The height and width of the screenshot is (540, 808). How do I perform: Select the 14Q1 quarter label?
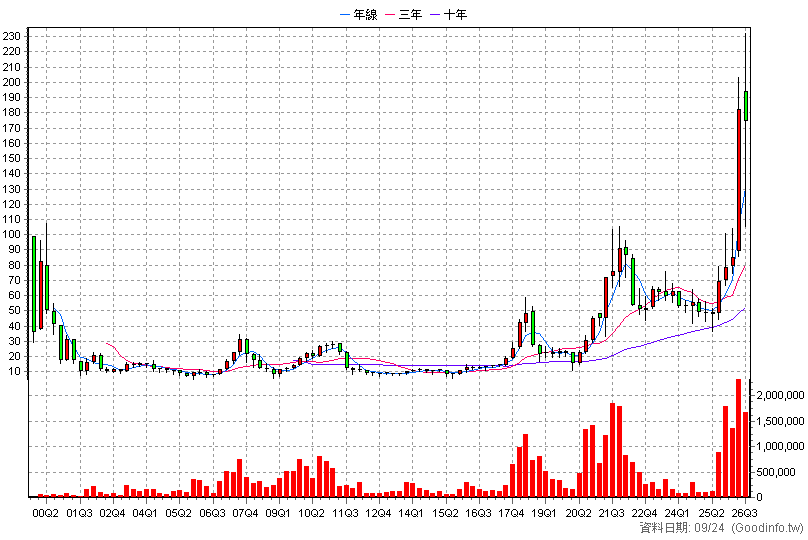pyautogui.click(x=411, y=513)
